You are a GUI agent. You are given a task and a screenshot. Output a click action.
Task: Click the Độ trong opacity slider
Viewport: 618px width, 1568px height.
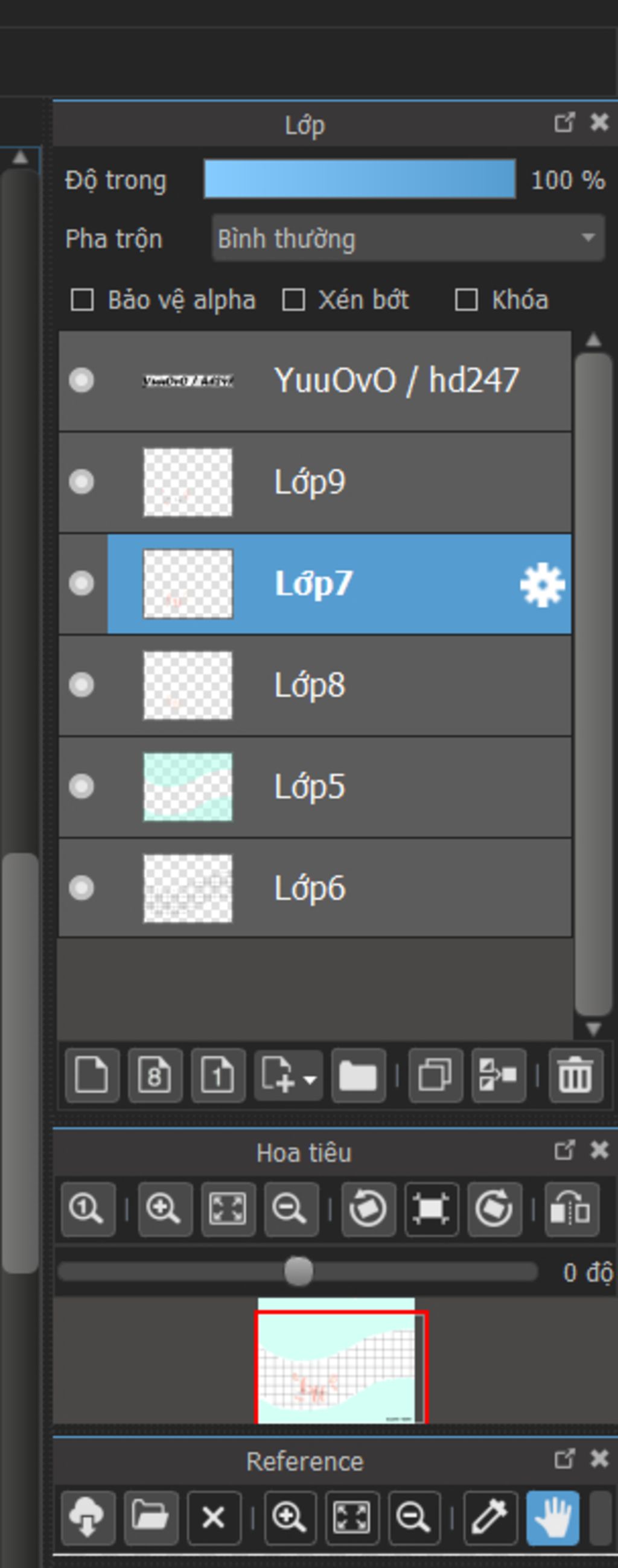tap(359, 180)
